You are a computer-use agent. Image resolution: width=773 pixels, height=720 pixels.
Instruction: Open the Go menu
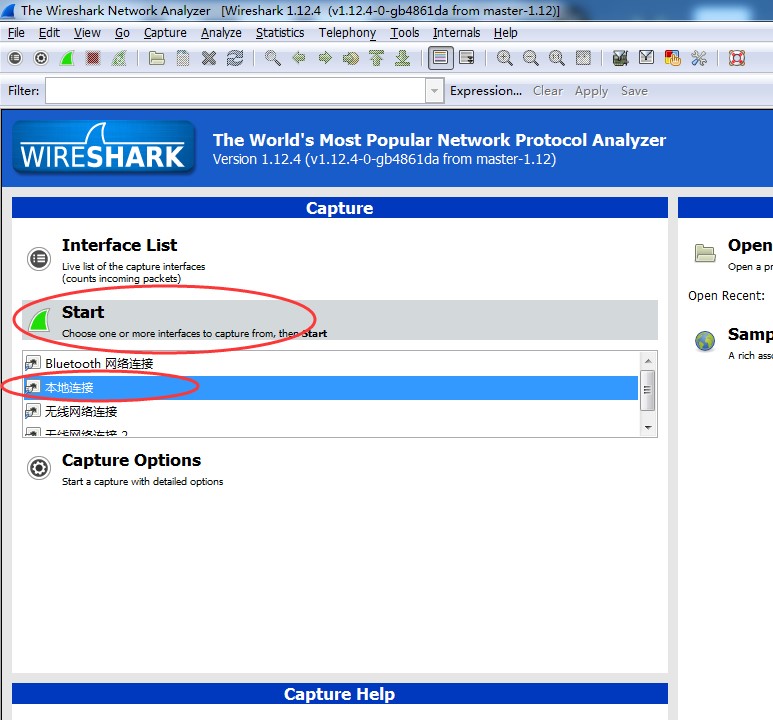pyautogui.click(x=122, y=33)
